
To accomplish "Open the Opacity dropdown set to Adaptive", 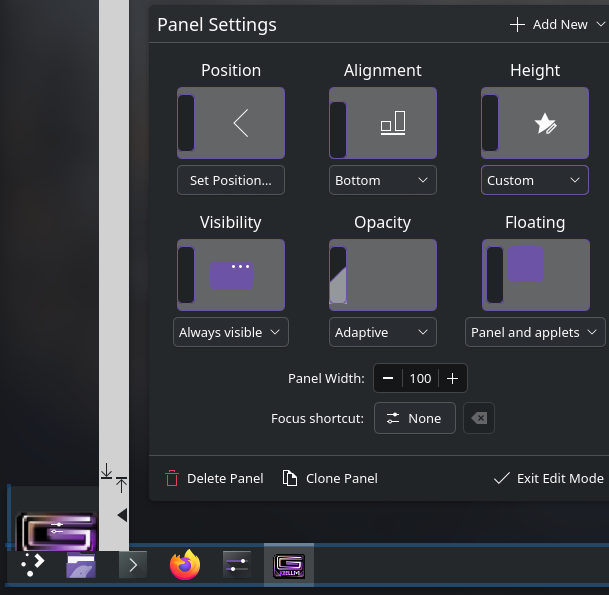I will [x=383, y=332].
